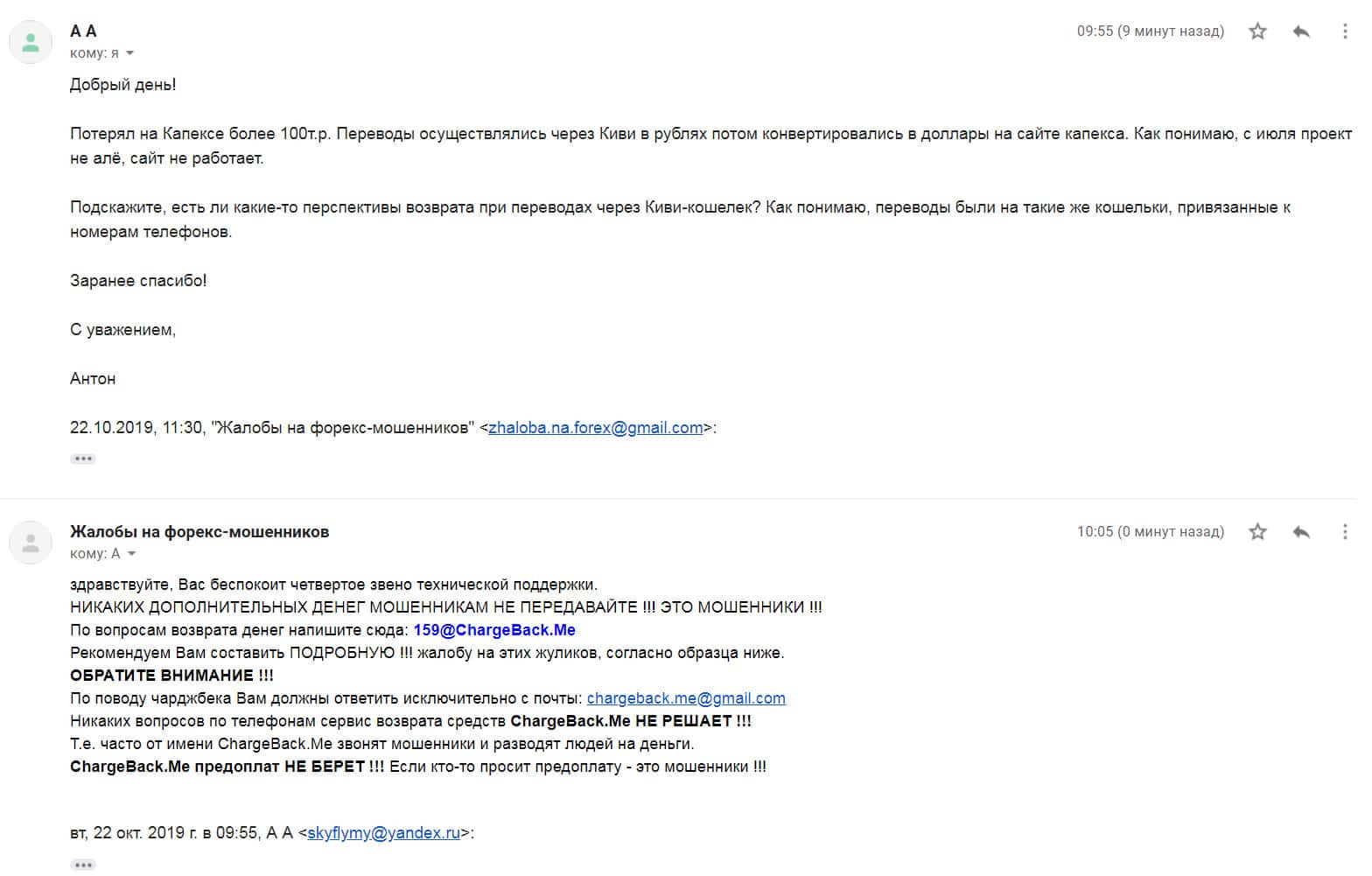Open more options menu for first email
The image size is (1372, 876).
[x=1345, y=32]
